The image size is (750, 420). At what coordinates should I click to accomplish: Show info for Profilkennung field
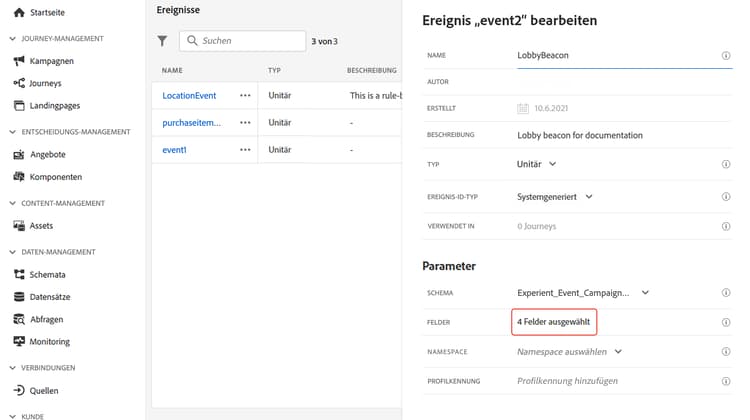click(726, 381)
